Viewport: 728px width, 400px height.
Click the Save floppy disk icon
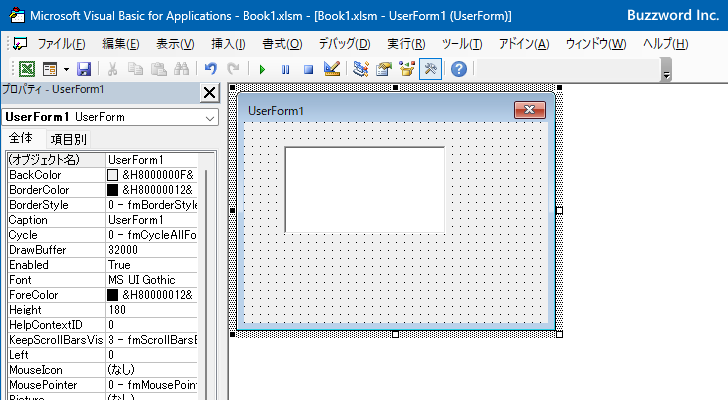84,69
